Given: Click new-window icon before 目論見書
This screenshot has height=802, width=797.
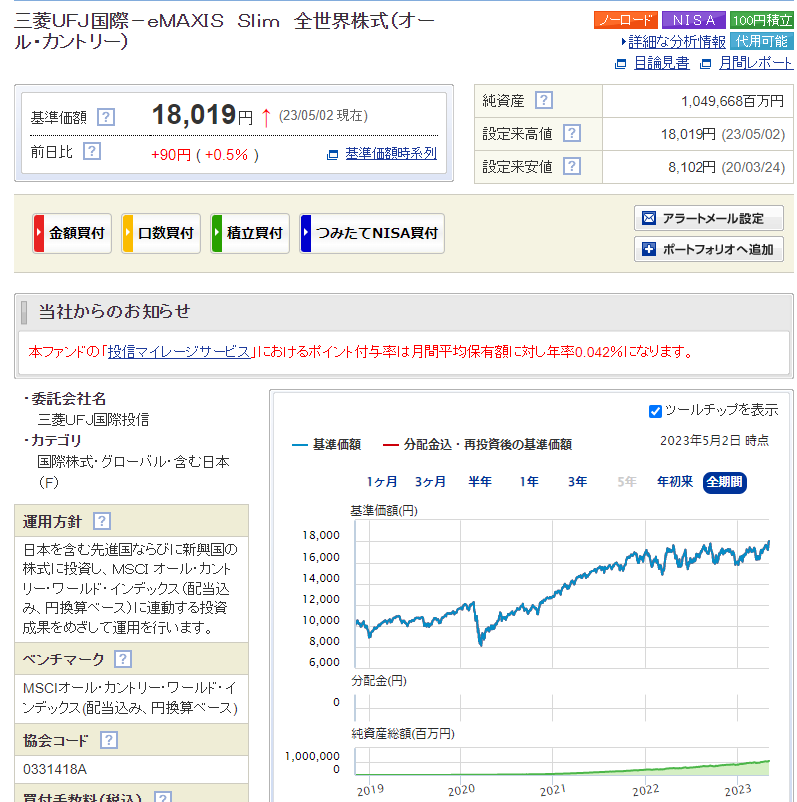Looking at the screenshot, I should point(621,64).
